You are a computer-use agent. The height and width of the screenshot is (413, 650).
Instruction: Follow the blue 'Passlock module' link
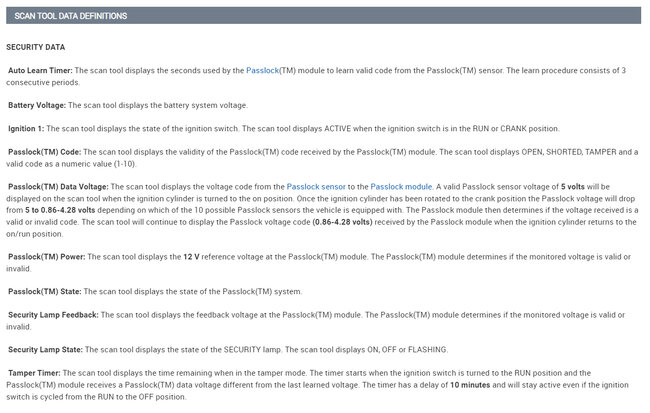pyautogui.click(x=401, y=186)
